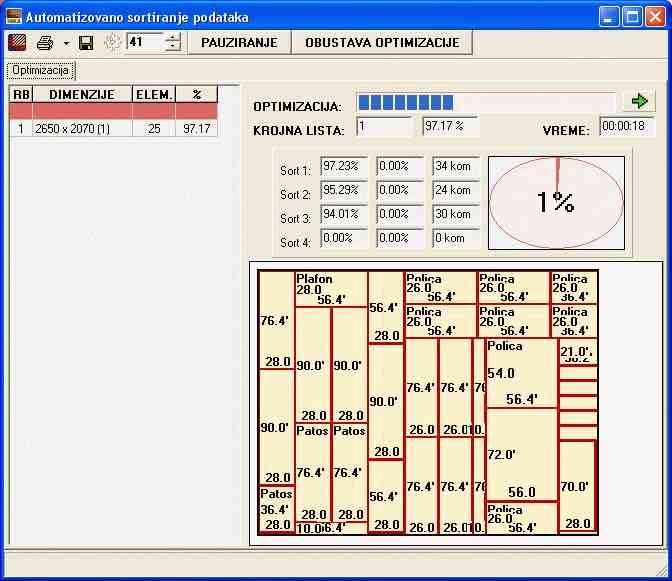Click the green arrow next button
Screen dimensions: 672x581
coord(639,101)
